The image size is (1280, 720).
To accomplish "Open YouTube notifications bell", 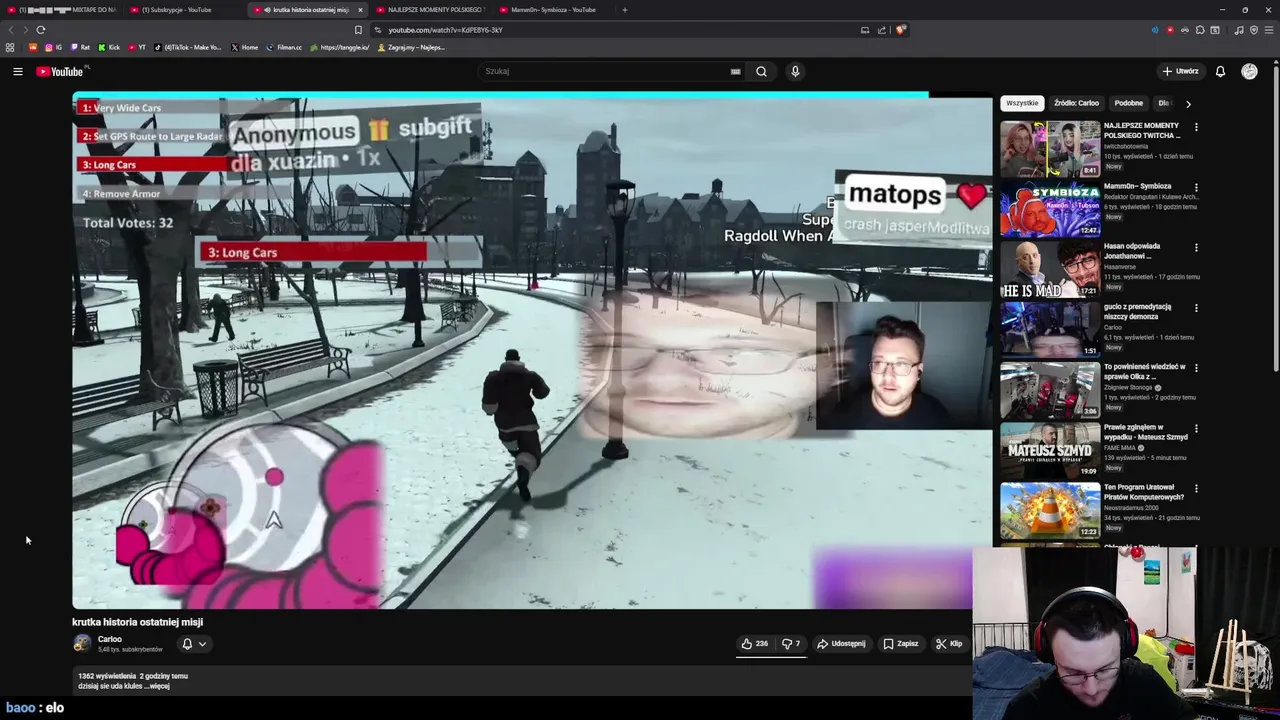I will tap(1220, 71).
